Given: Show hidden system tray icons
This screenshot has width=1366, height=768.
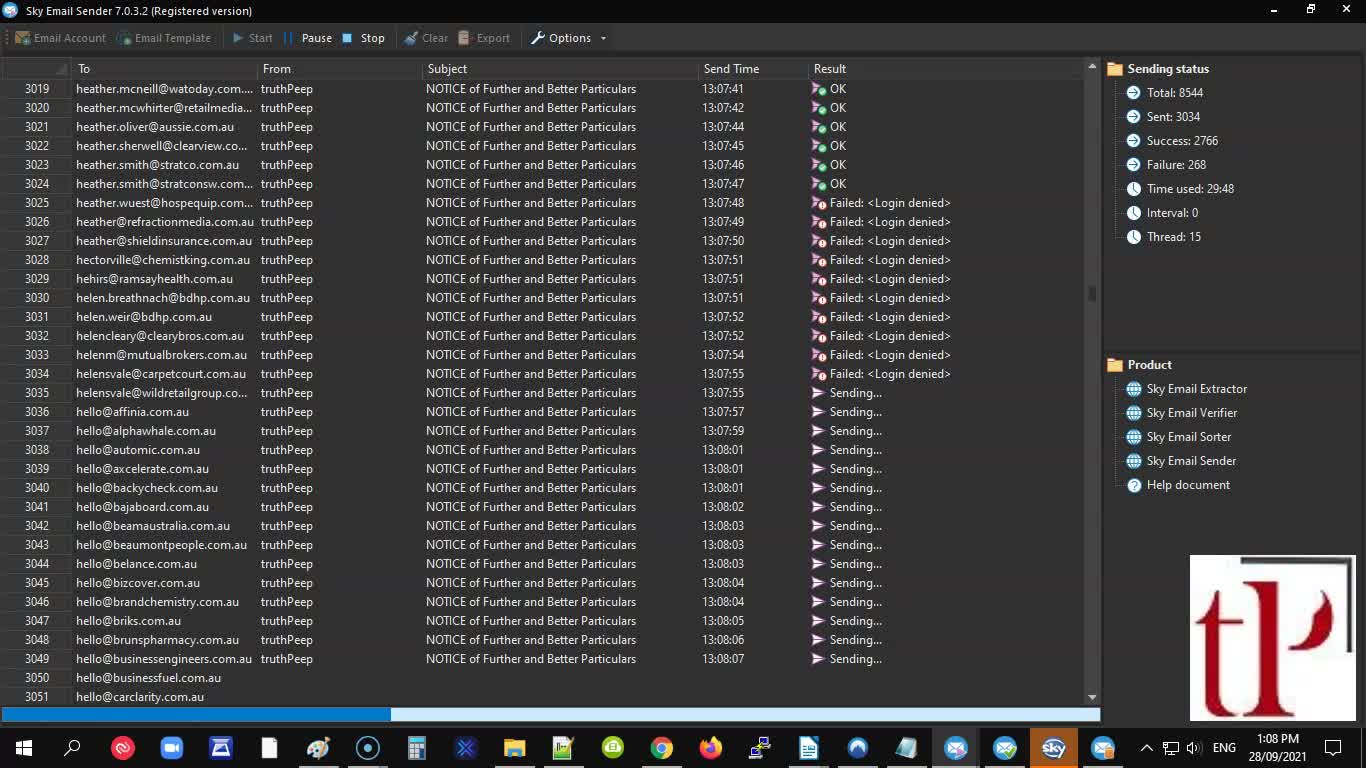Looking at the screenshot, I should coord(1147,747).
